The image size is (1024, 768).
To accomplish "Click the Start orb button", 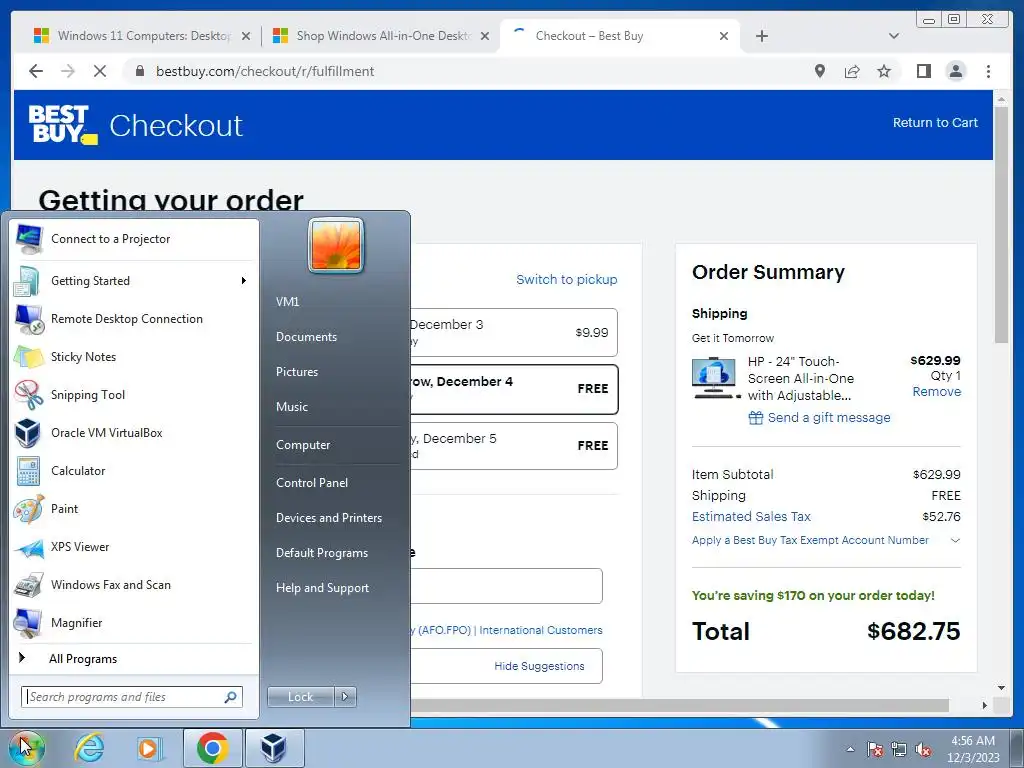I will 26,748.
